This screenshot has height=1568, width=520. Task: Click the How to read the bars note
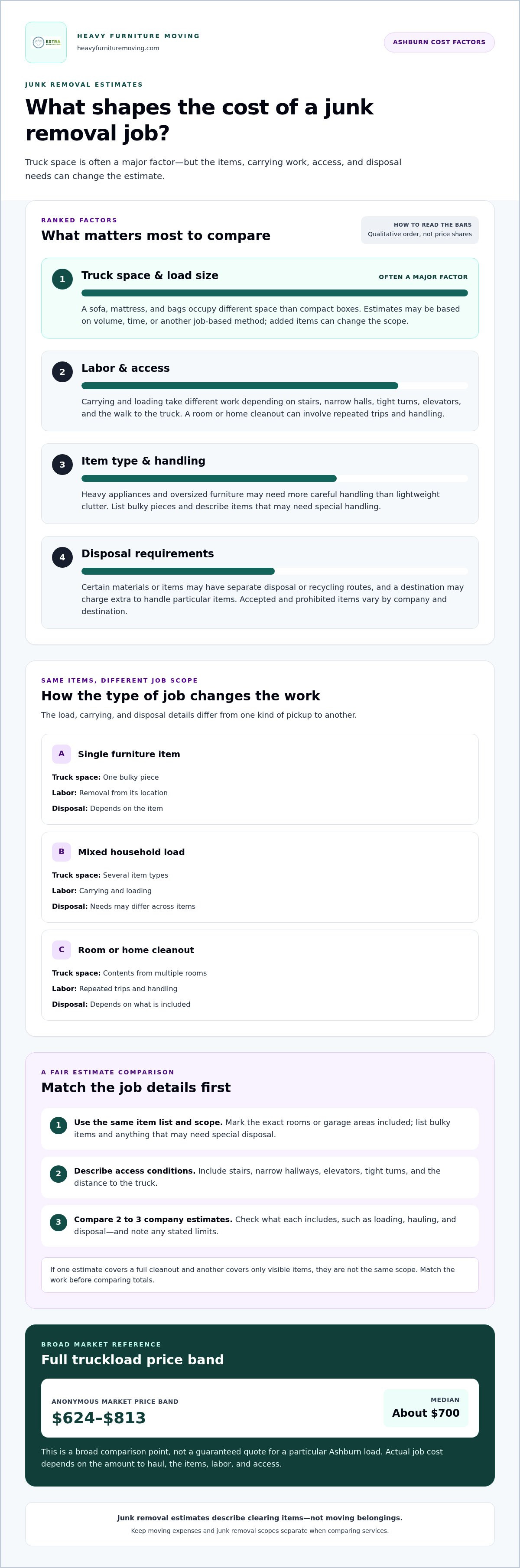[x=419, y=229]
